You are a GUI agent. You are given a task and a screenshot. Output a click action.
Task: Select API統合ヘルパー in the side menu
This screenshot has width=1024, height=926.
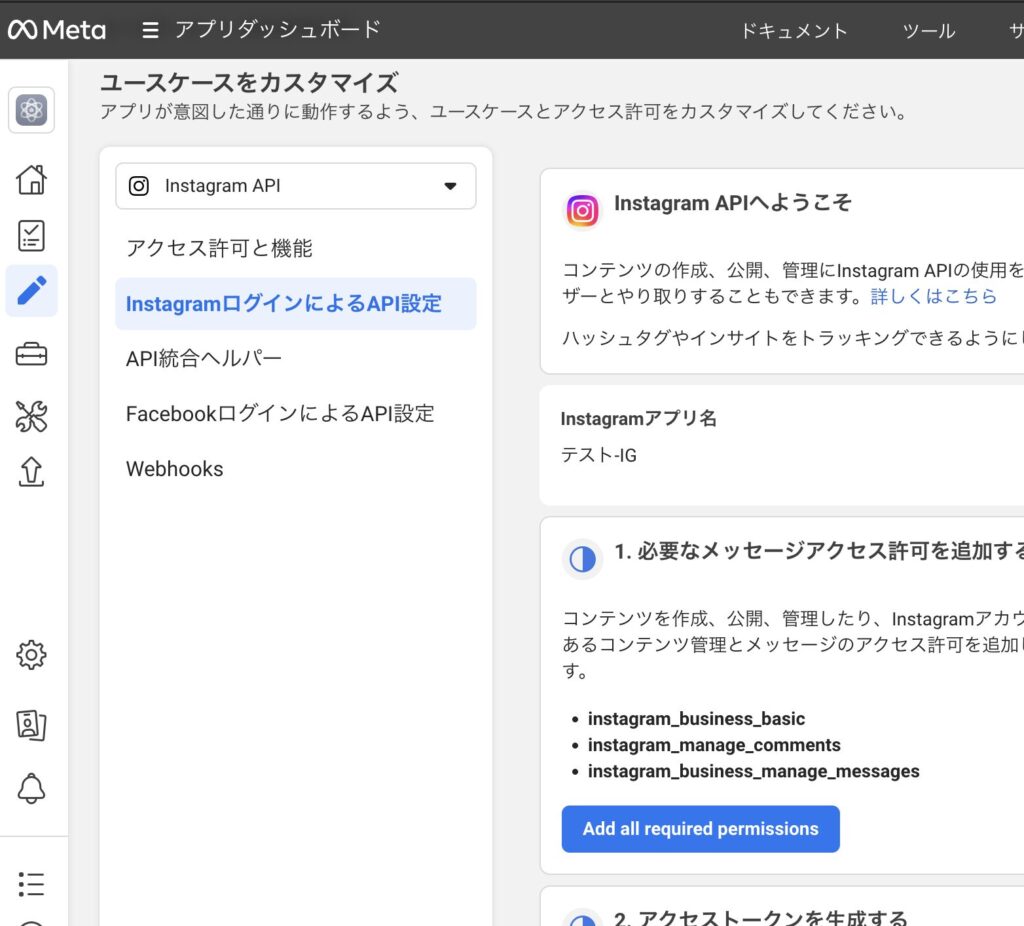[204, 358]
